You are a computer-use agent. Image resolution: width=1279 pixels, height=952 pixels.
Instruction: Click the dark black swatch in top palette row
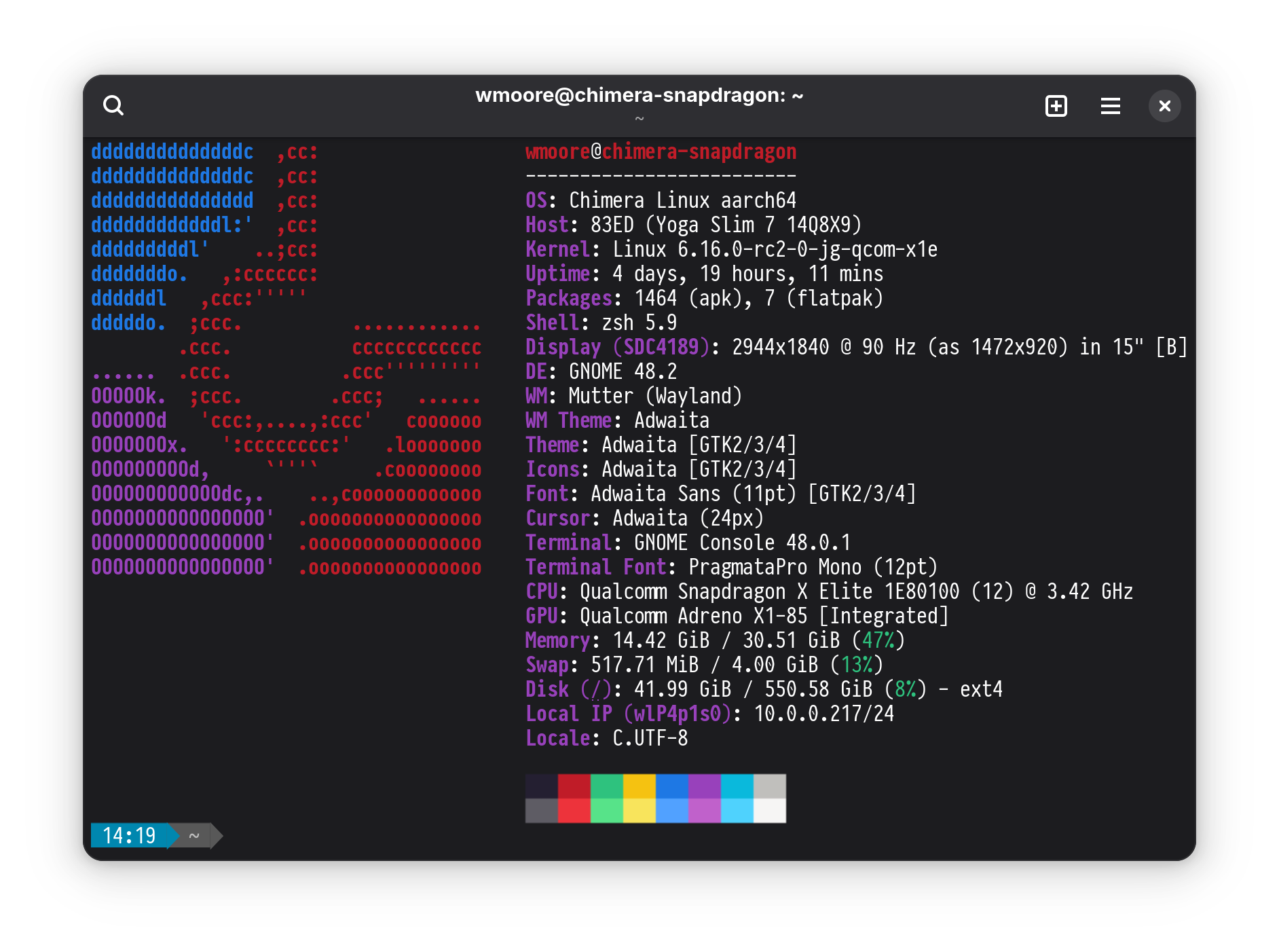(x=542, y=786)
